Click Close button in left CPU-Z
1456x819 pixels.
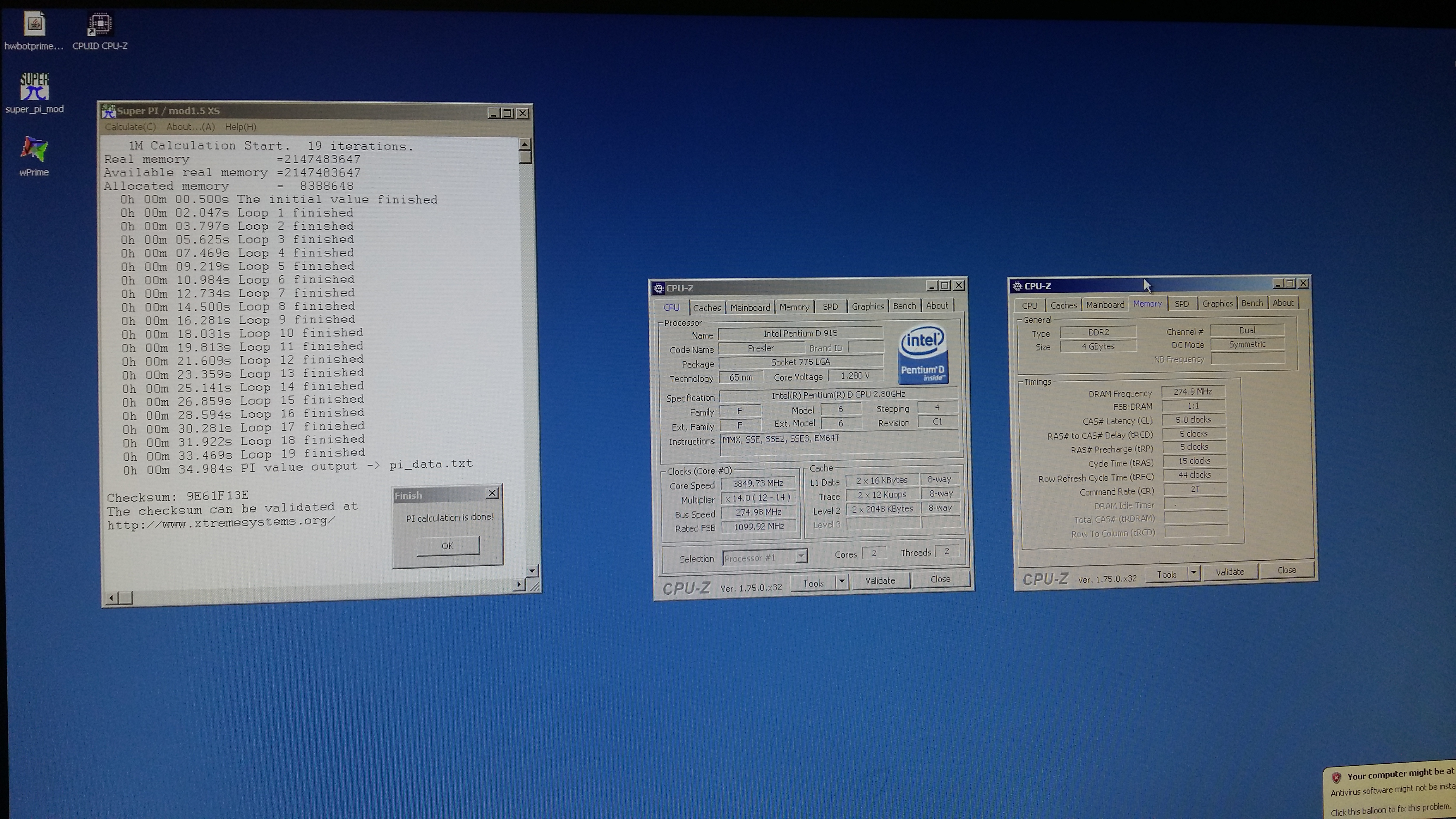pos(941,579)
